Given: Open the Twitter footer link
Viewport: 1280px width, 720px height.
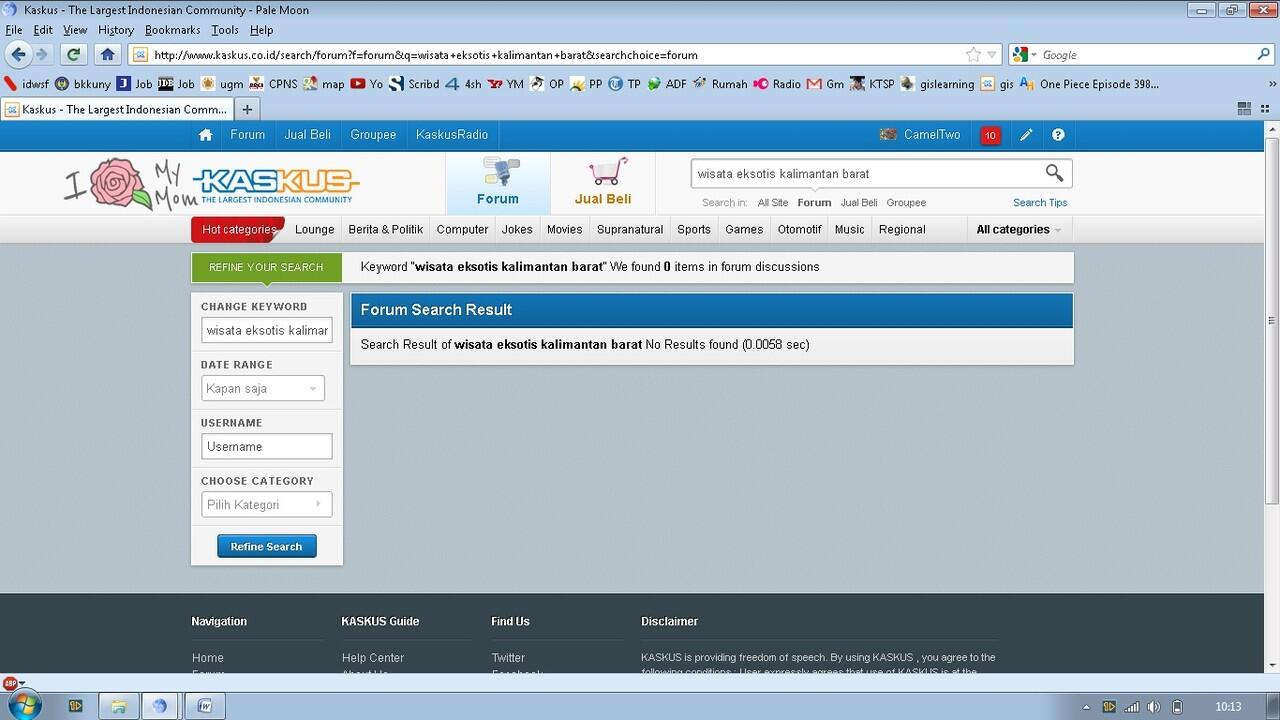Looking at the screenshot, I should 508,658.
